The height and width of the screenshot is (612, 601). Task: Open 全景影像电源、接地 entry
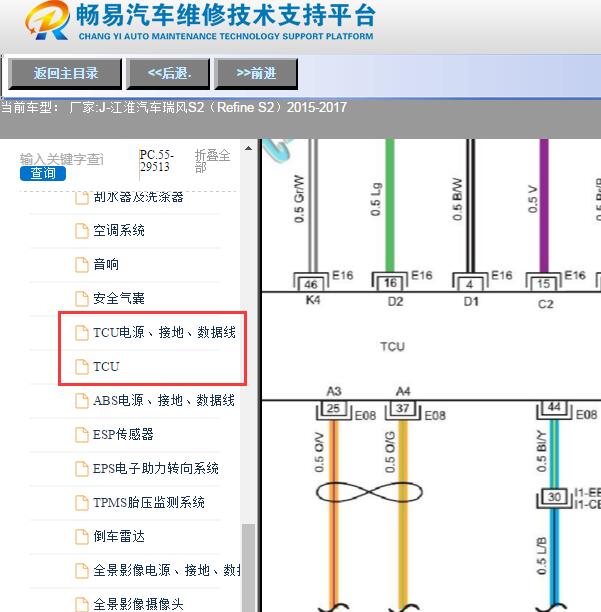167,570
